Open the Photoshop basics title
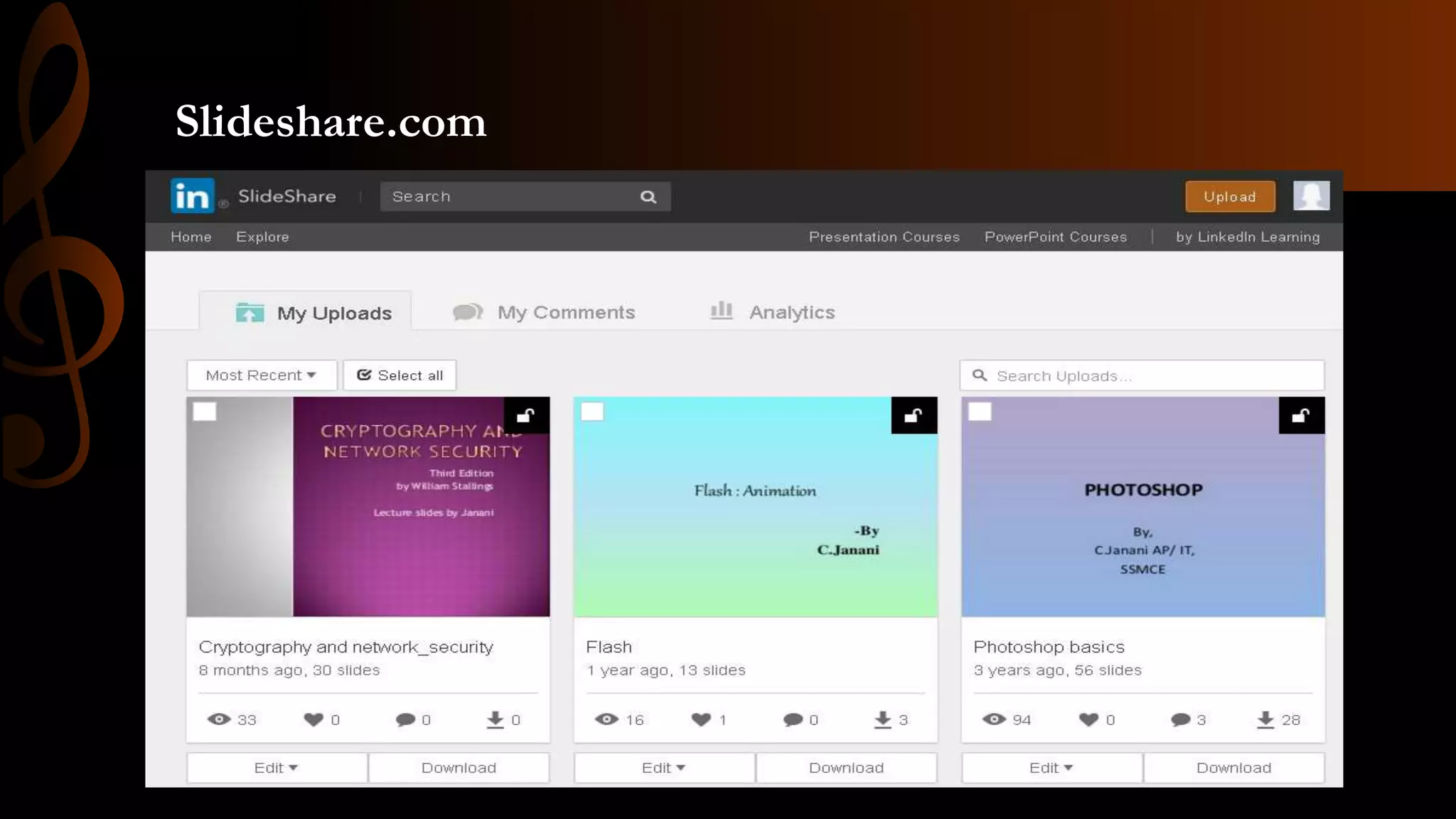 1049,647
